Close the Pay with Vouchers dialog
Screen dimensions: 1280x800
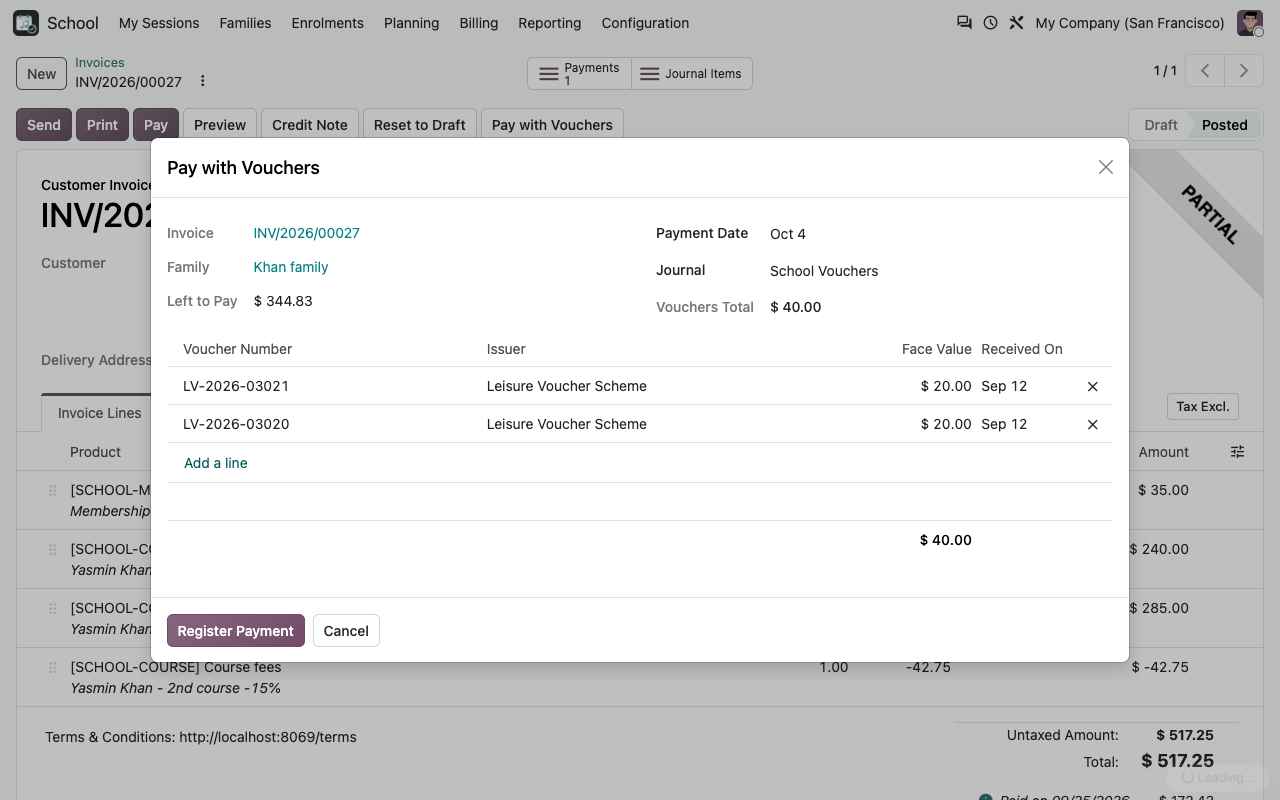coord(1105,167)
